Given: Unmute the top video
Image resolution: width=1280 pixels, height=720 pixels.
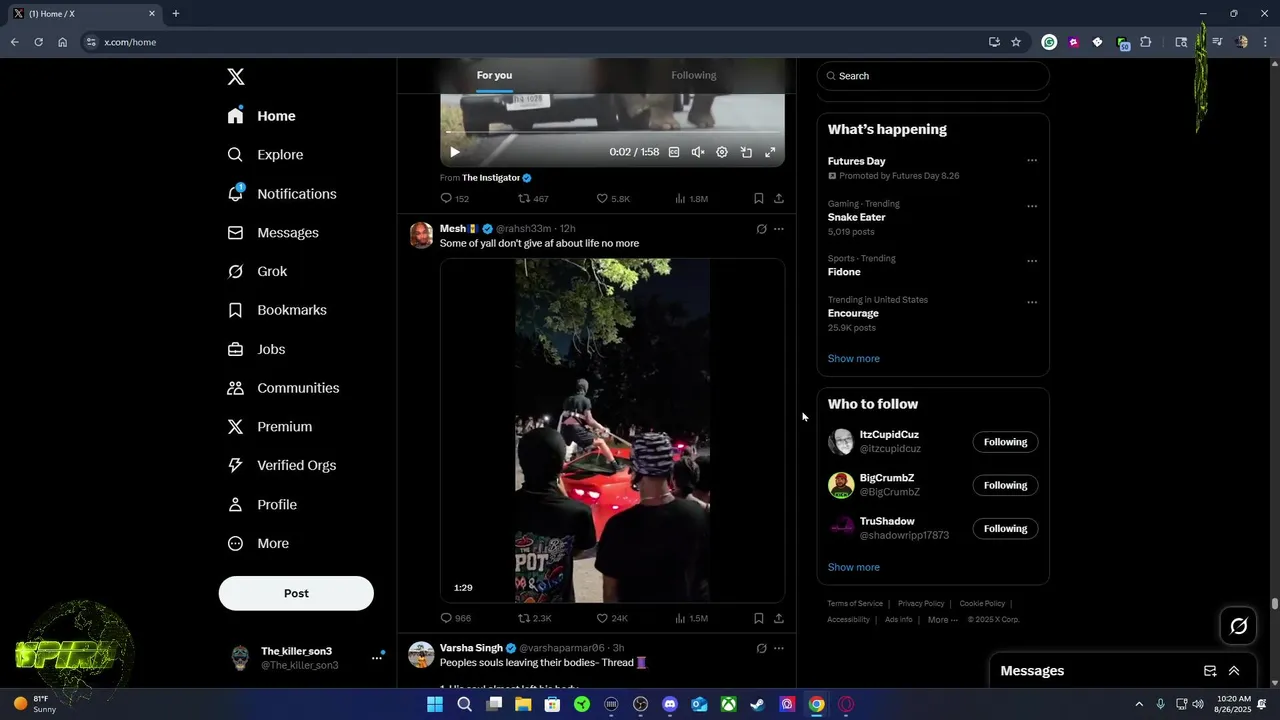Looking at the screenshot, I should pos(698,152).
